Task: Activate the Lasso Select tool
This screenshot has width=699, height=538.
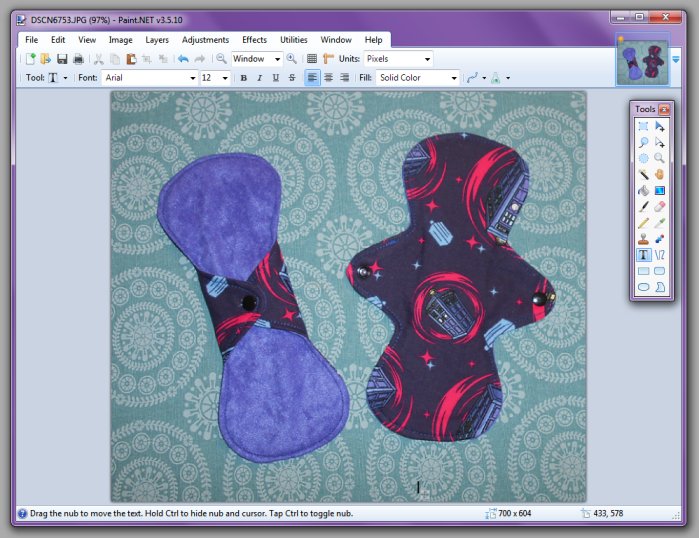Action: [643, 143]
